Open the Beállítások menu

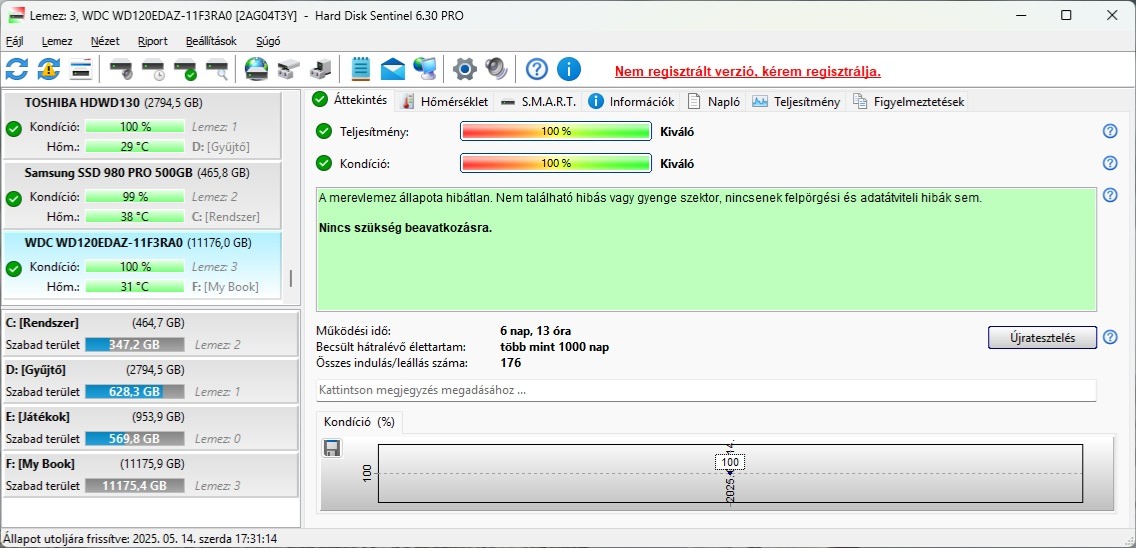tap(211, 41)
